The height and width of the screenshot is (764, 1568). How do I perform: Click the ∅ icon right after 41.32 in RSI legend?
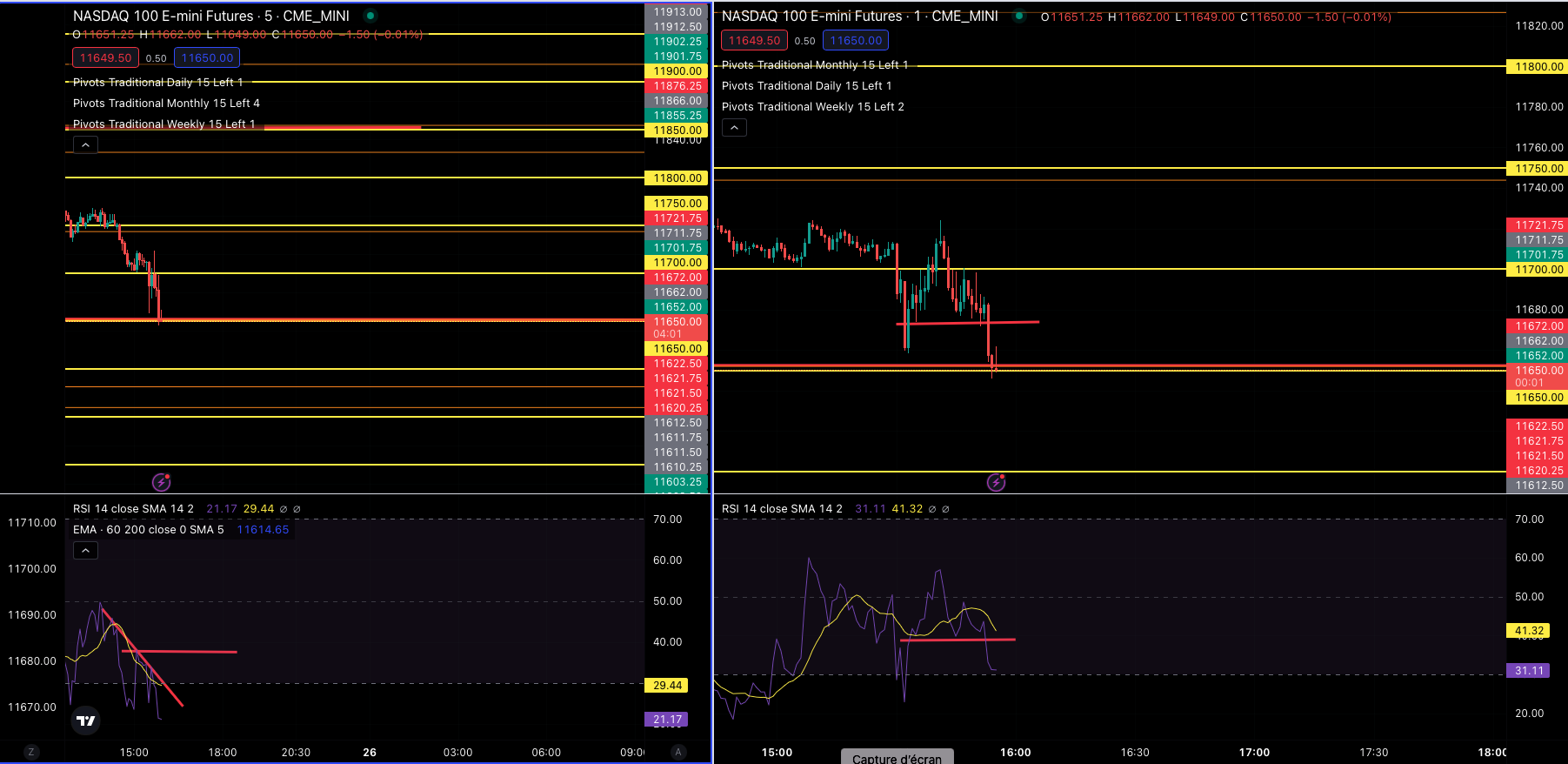pyautogui.click(x=932, y=509)
